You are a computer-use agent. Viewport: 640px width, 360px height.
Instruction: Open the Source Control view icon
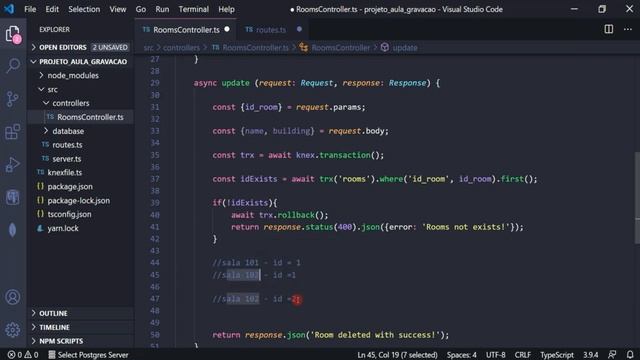[x=13, y=99]
